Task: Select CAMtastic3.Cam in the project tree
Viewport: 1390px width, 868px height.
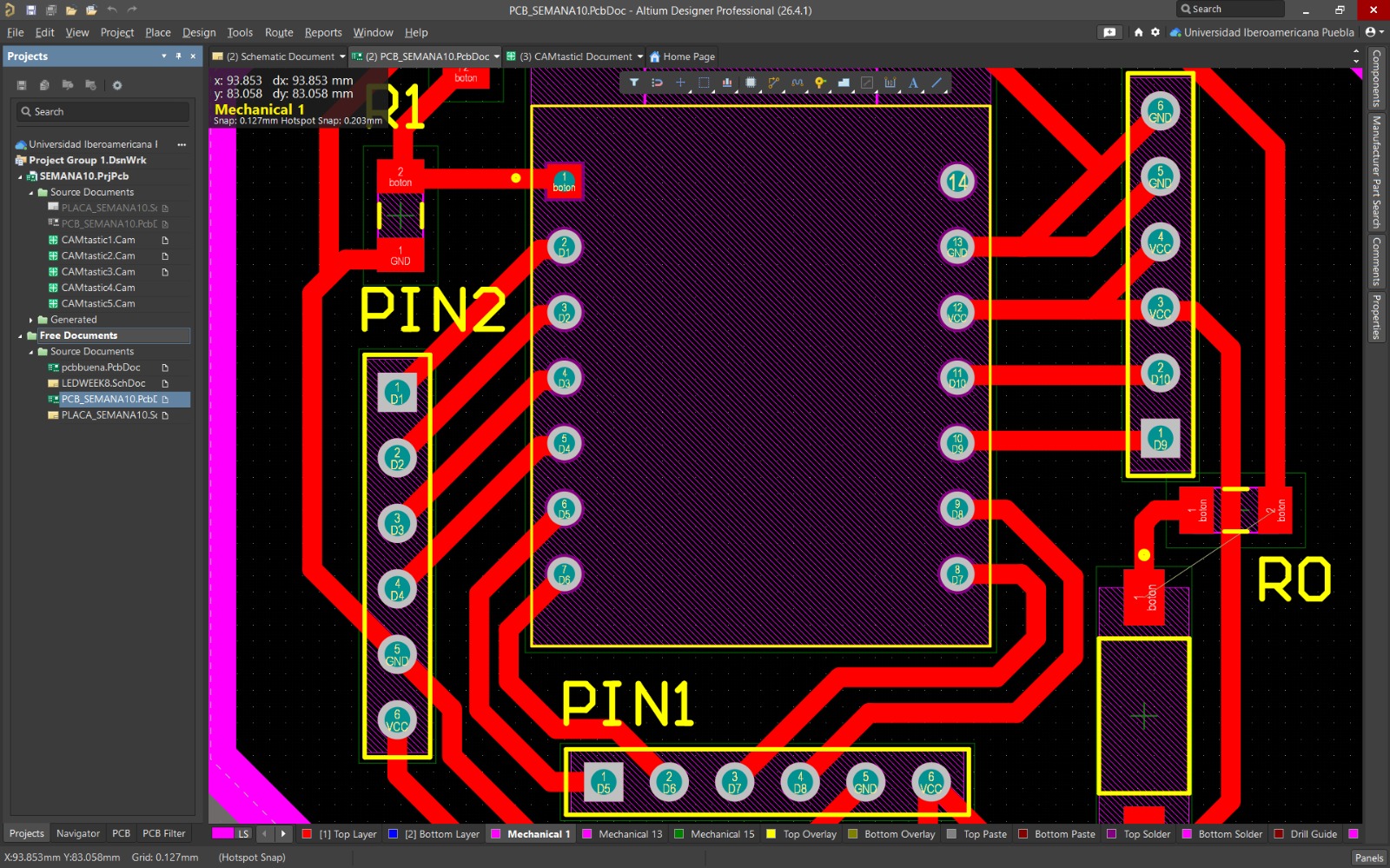Action: 98,272
